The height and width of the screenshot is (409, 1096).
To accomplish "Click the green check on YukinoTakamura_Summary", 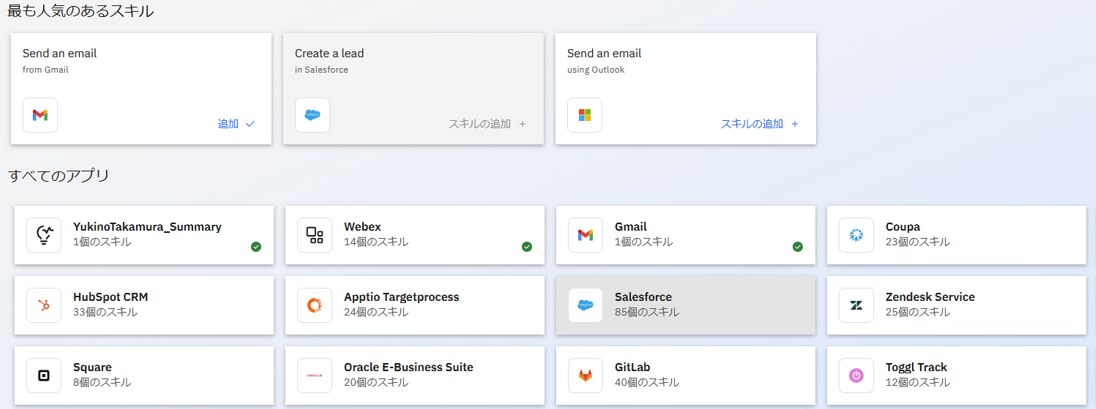I will pyautogui.click(x=256, y=247).
